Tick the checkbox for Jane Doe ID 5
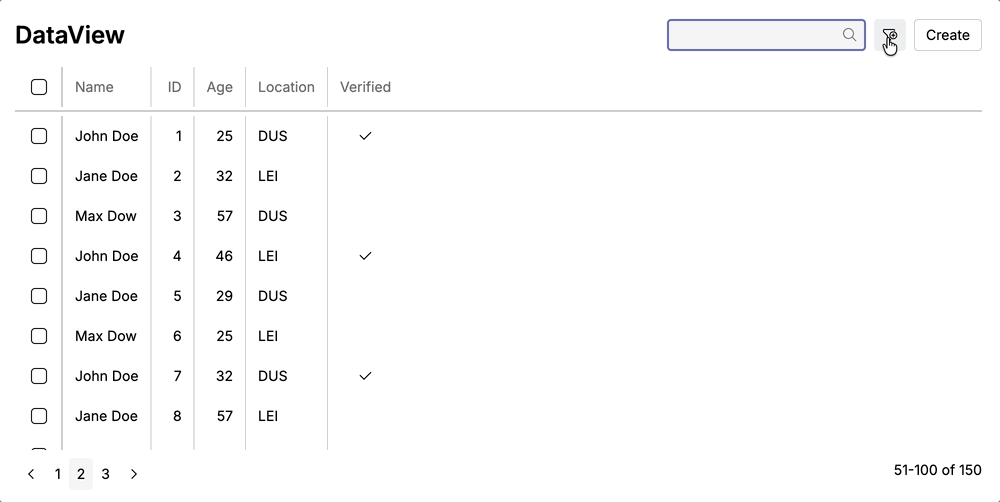Image resolution: width=1000 pixels, height=502 pixels. pyautogui.click(x=39, y=296)
